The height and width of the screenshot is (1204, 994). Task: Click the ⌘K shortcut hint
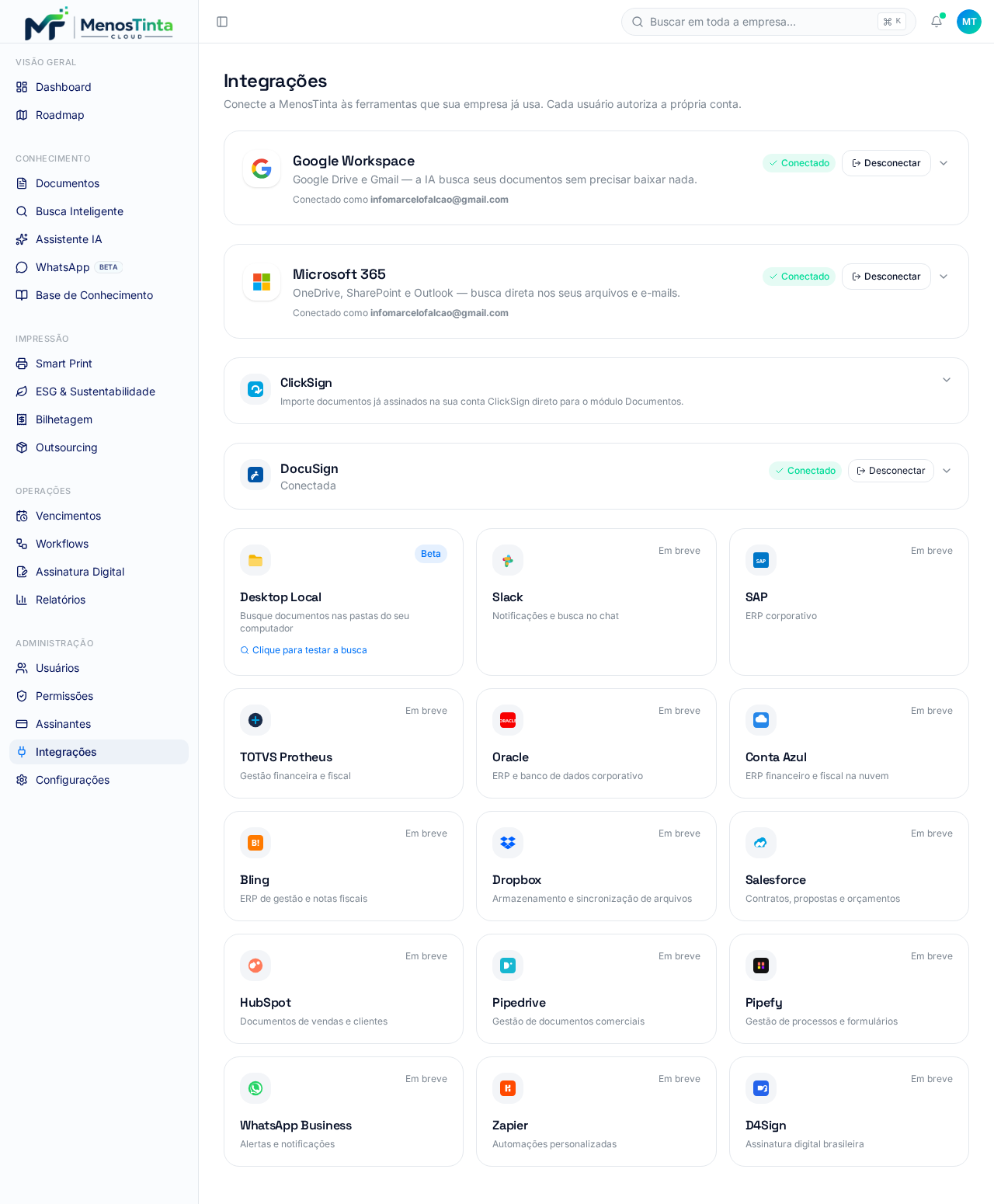click(891, 22)
